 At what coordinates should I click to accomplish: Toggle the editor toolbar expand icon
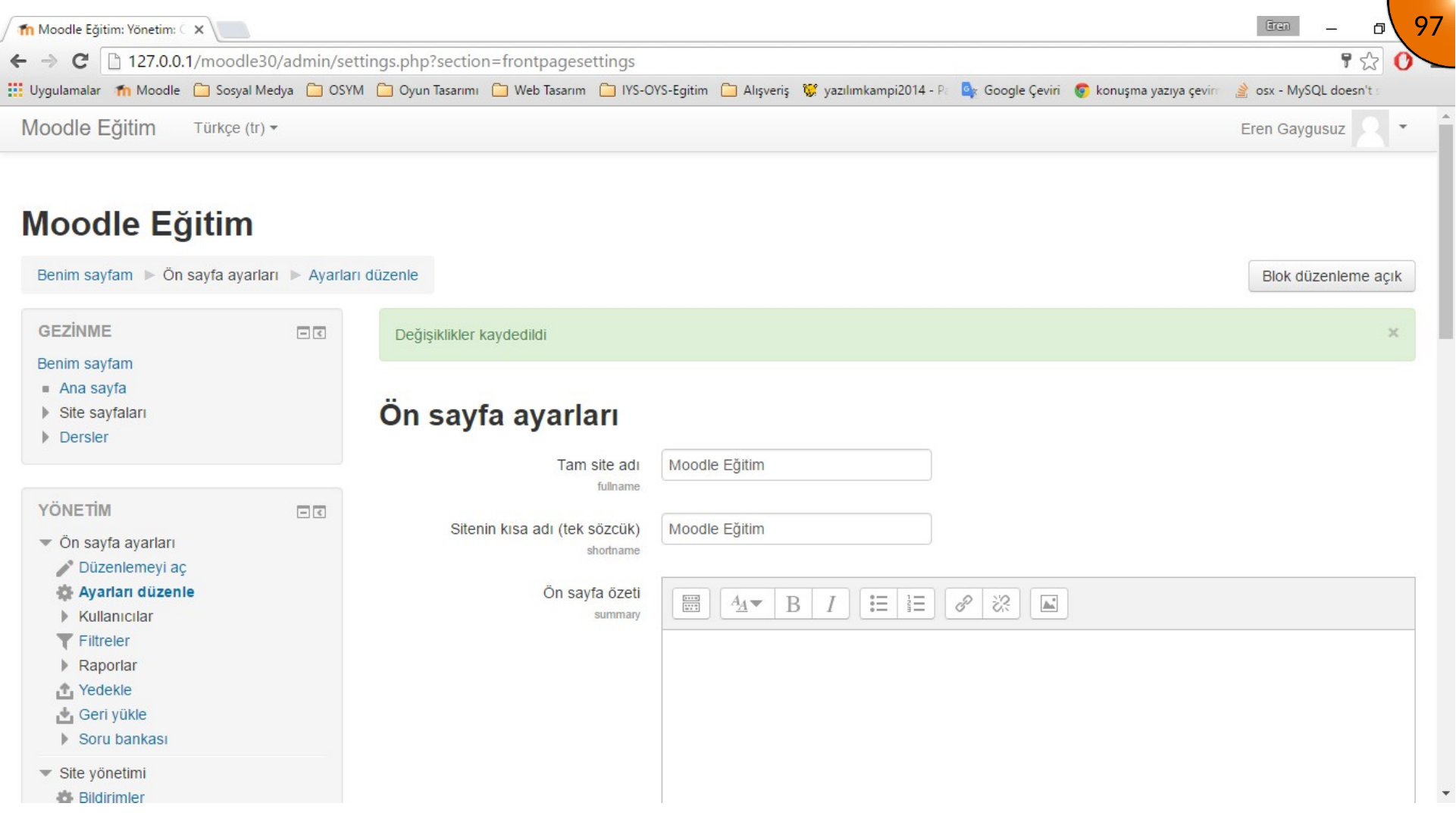coord(690,604)
